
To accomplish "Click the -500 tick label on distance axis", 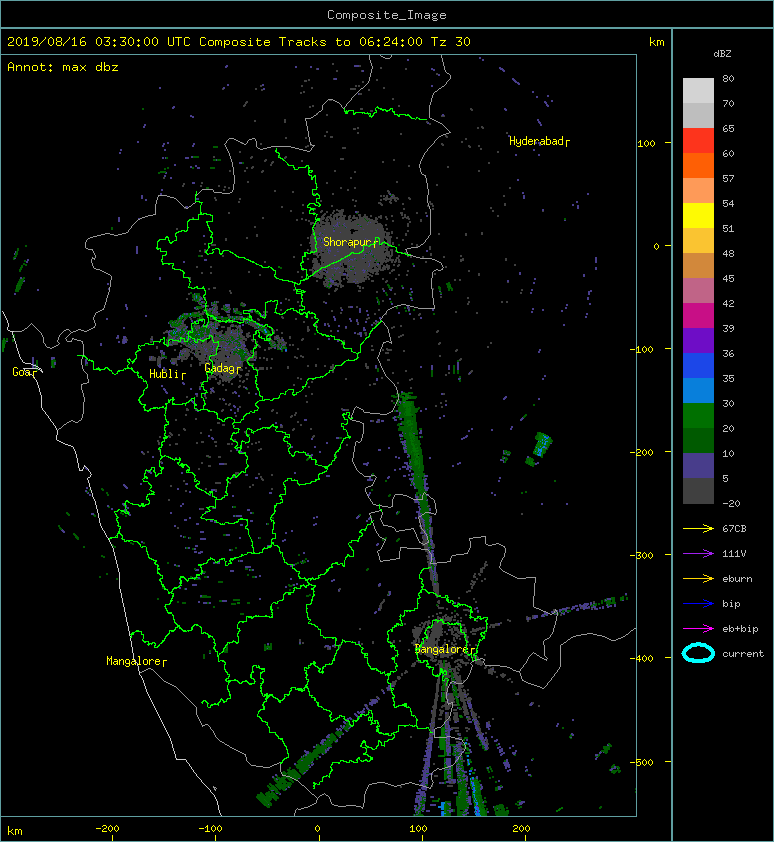I will (x=641, y=763).
